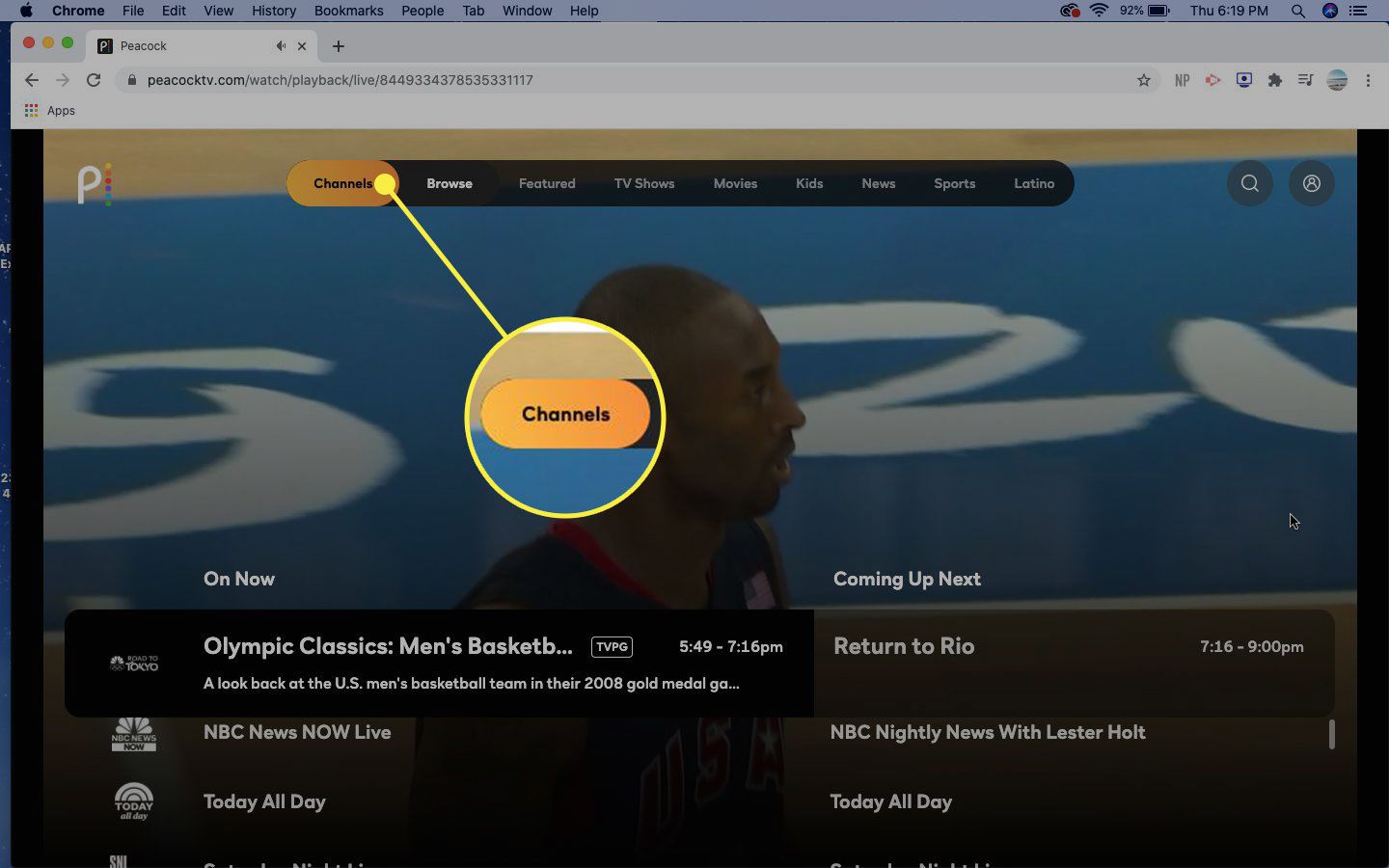1389x868 pixels.
Task: Open the account profile icon
Action: click(x=1311, y=183)
